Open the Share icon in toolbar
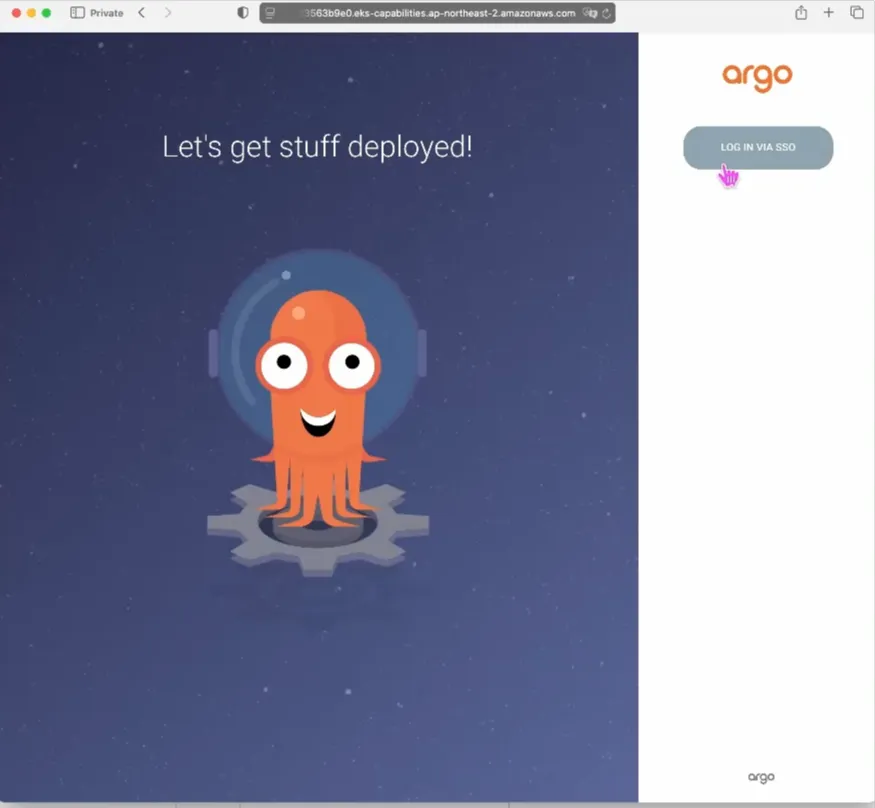Image resolution: width=875 pixels, height=808 pixels. [x=801, y=12]
